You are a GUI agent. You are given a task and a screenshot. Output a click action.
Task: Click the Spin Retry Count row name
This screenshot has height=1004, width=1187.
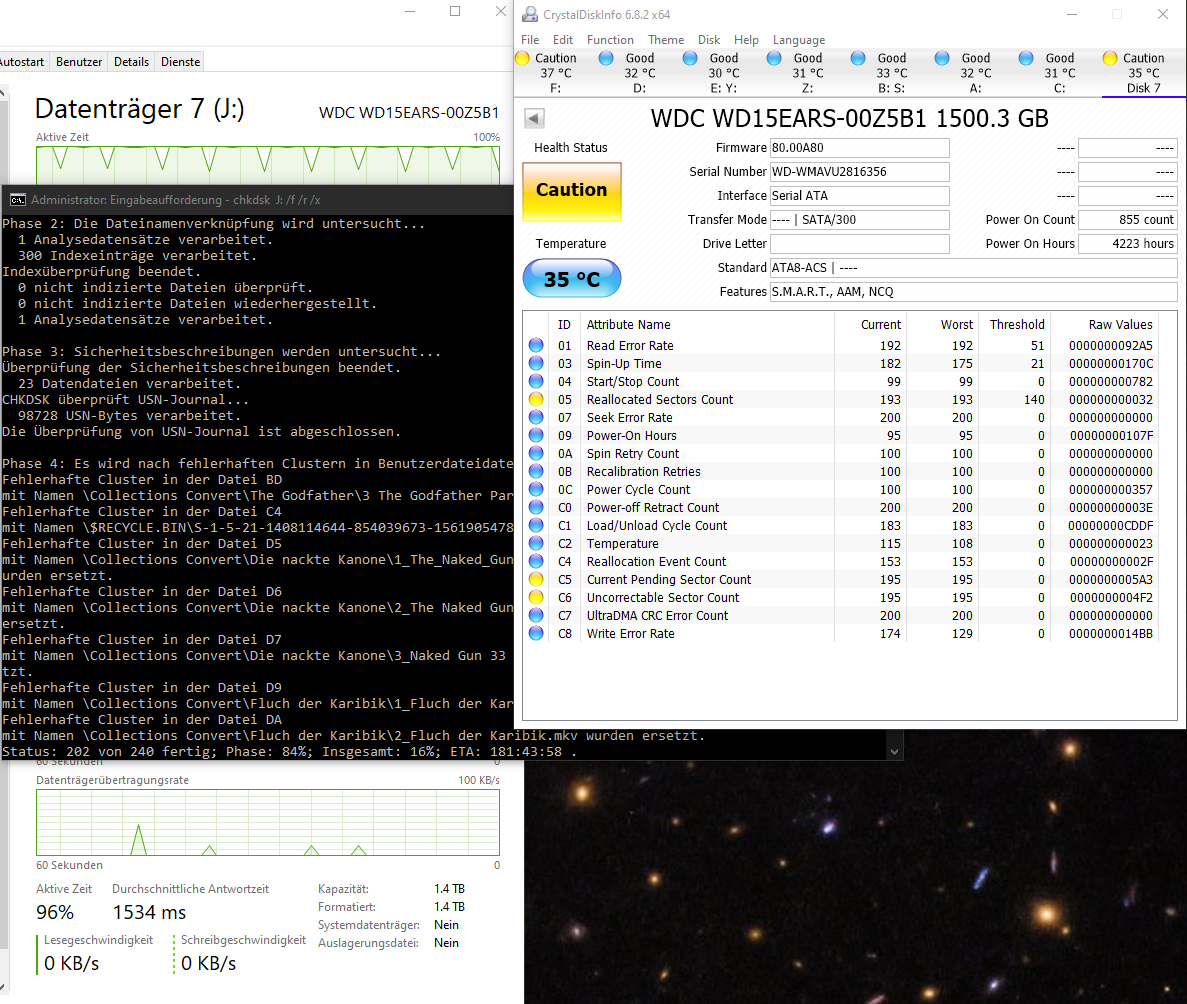tap(633, 454)
